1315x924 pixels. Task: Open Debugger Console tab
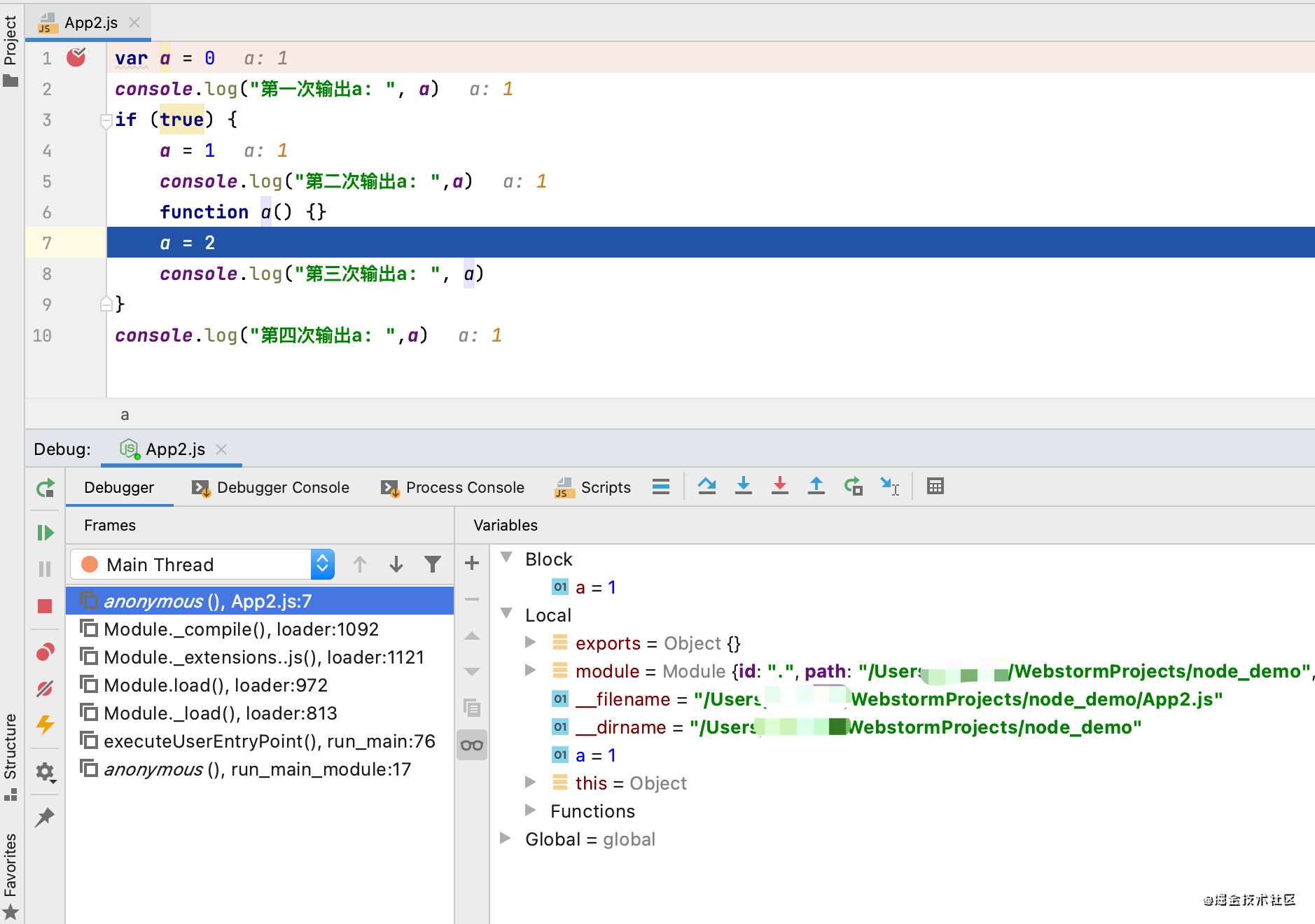(x=270, y=487)
